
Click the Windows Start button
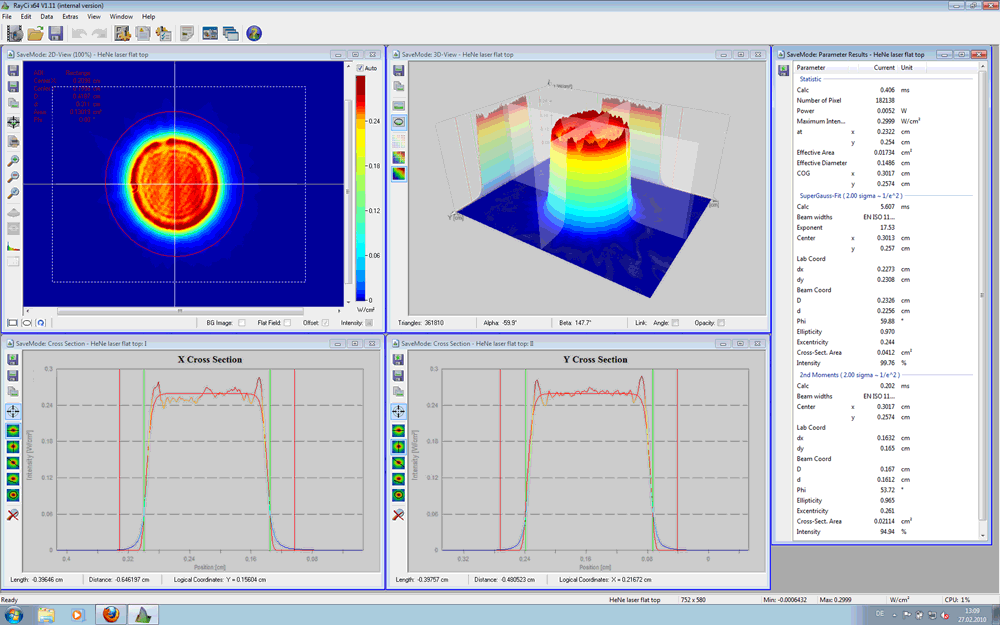coord(14,614)
